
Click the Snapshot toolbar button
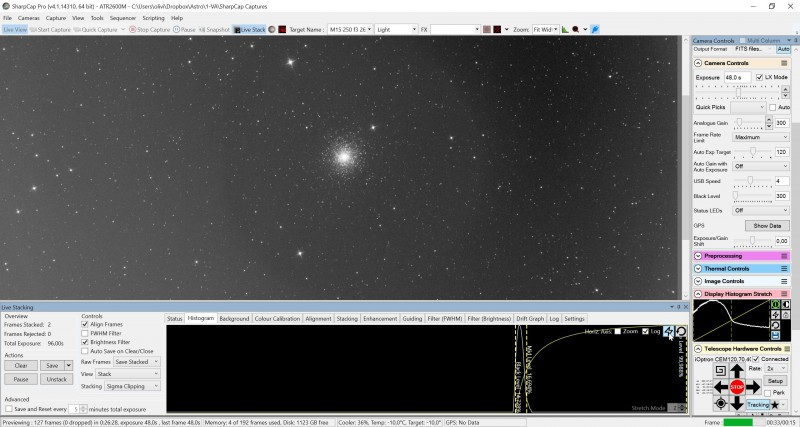click(214, 30)
